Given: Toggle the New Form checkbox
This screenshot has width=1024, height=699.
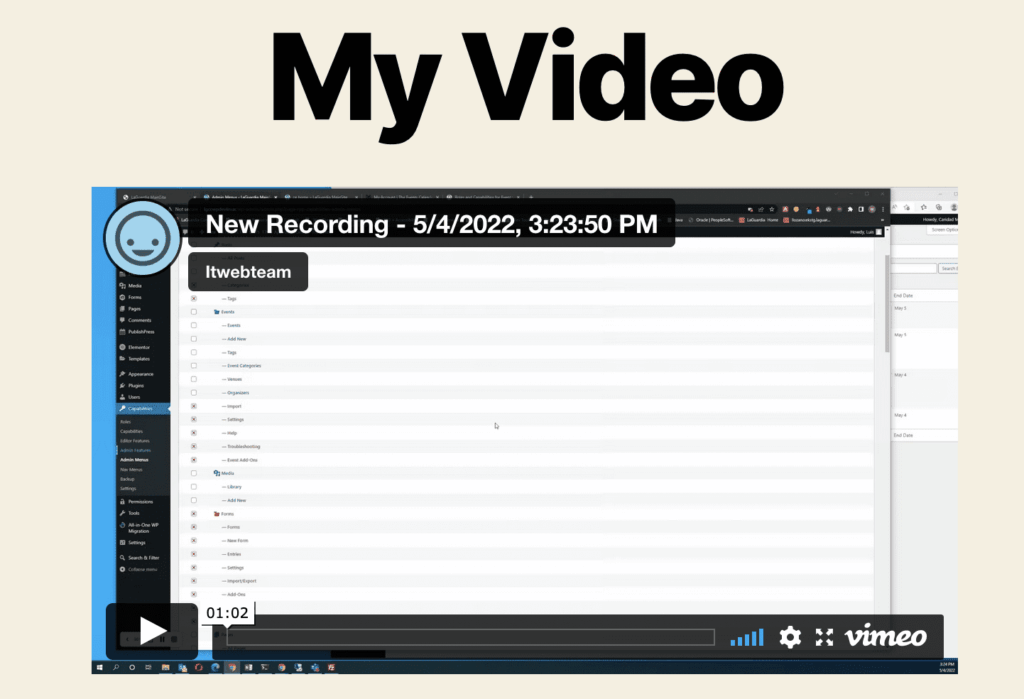Looking at the screenshot, I should pos(193,540).
